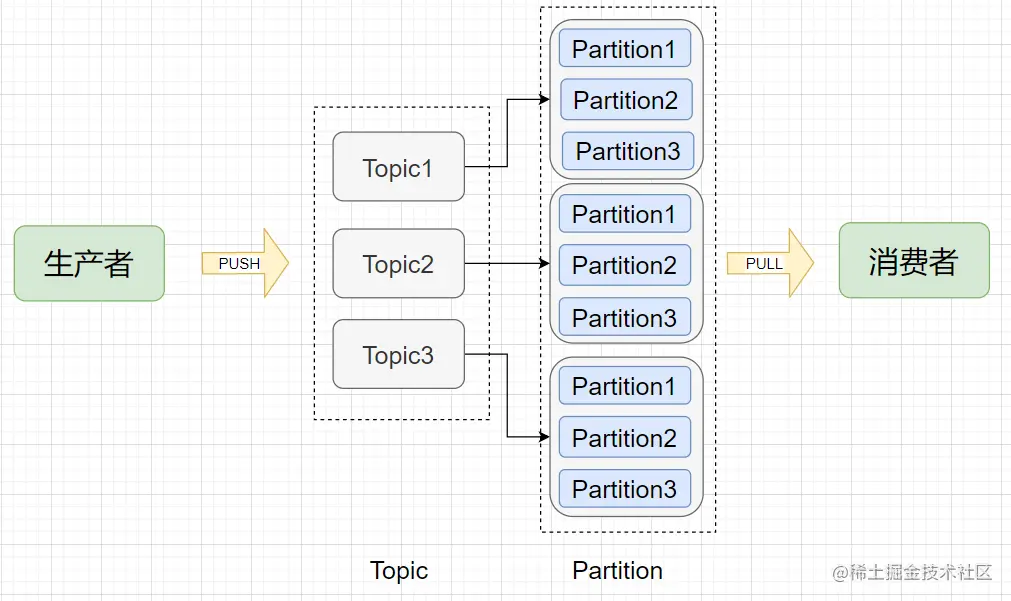This screenshot has height=601, width=1011.
Task: Click Partition2 in the middle partition group
Action: [x=624, y=265]
